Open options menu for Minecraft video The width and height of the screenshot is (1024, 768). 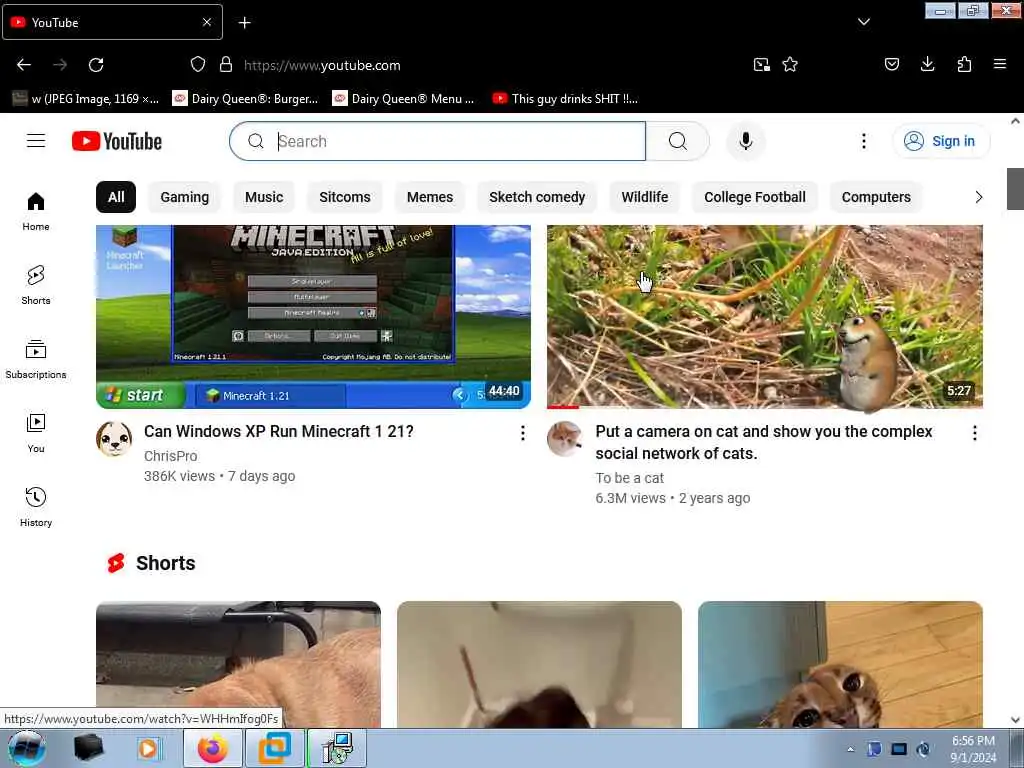pos(522,433)
